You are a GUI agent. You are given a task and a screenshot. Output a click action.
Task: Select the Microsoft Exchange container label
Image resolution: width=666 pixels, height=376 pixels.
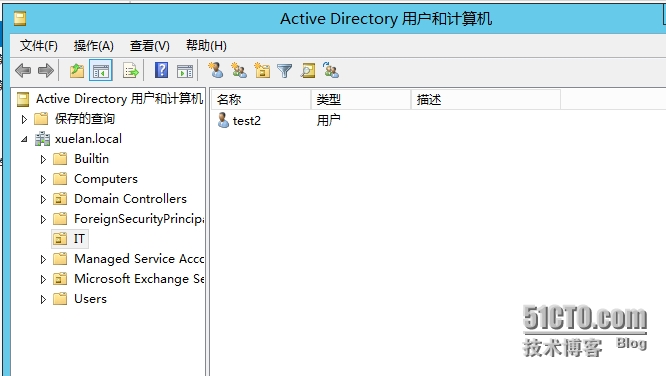pyautogui.click(x=139, y=279)
